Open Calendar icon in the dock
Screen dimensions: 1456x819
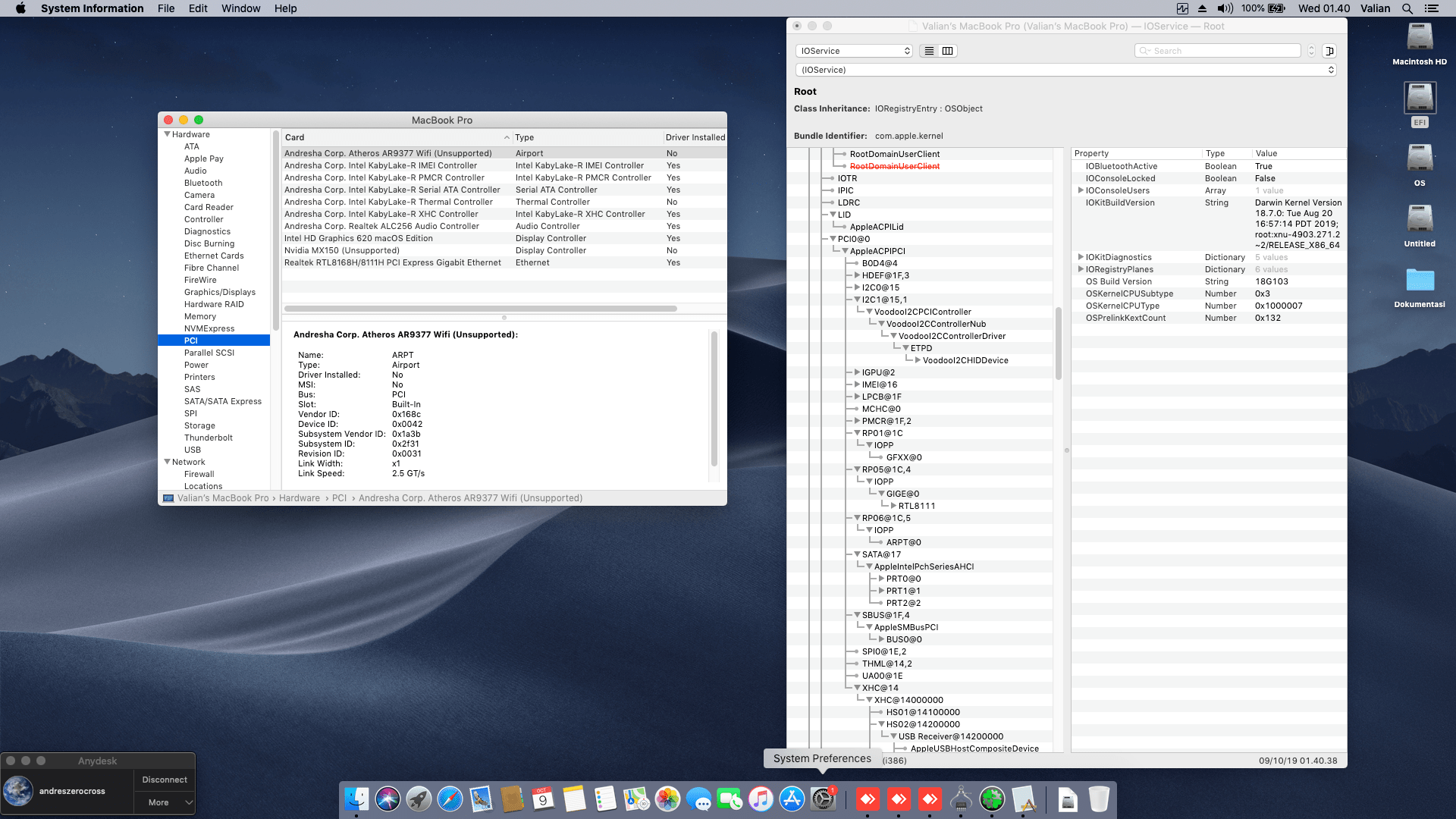coord(543,799)
